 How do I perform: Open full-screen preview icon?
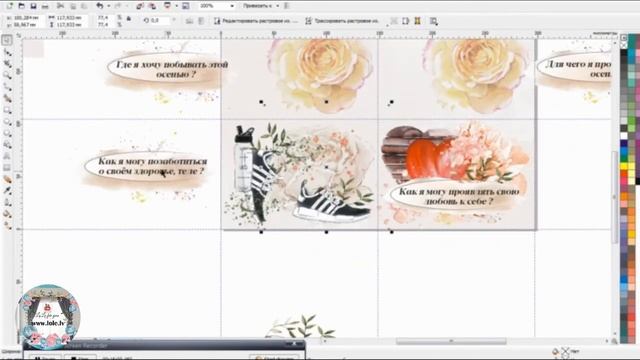pyautogui.click(x=185, y=6)
